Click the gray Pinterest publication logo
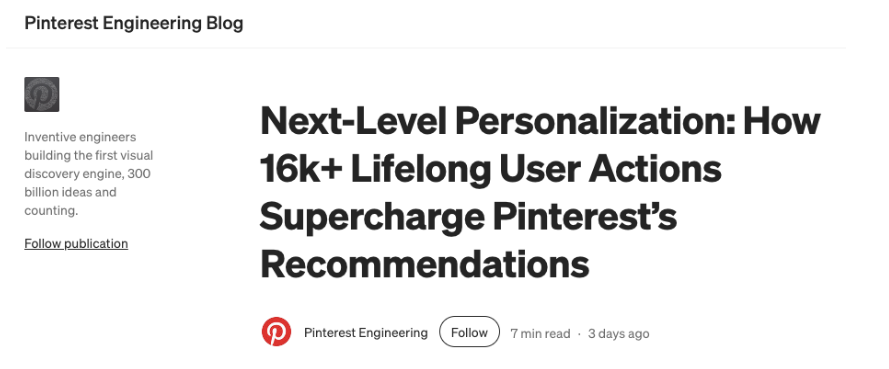Screen dimensions: 889x369 42,94
